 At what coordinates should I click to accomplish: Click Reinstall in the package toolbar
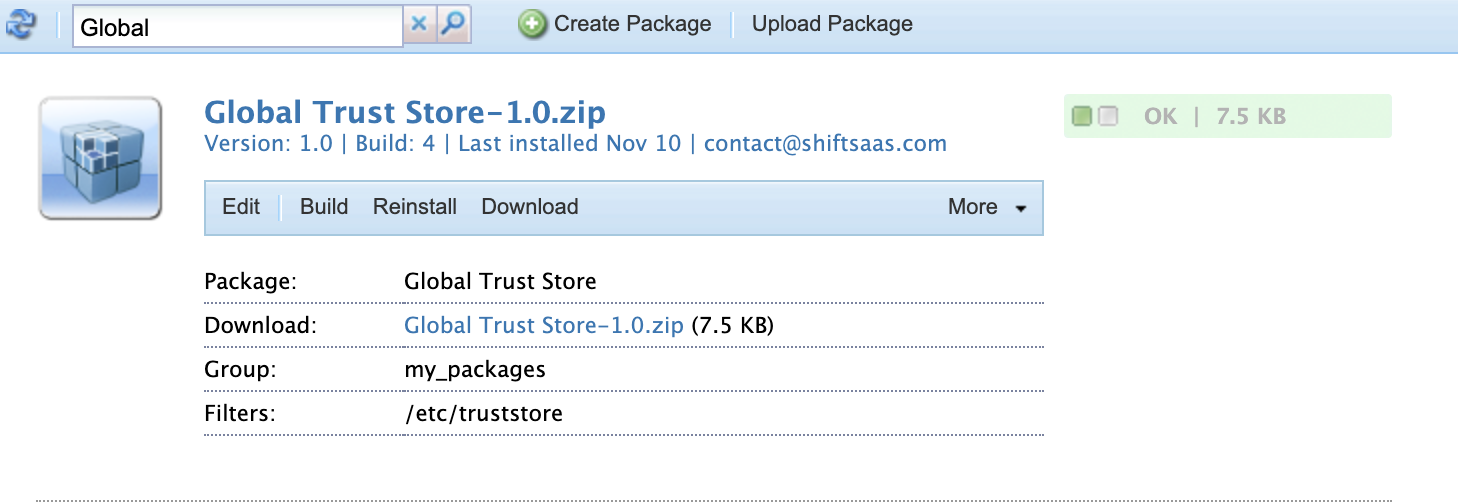(x=415, y=207)
